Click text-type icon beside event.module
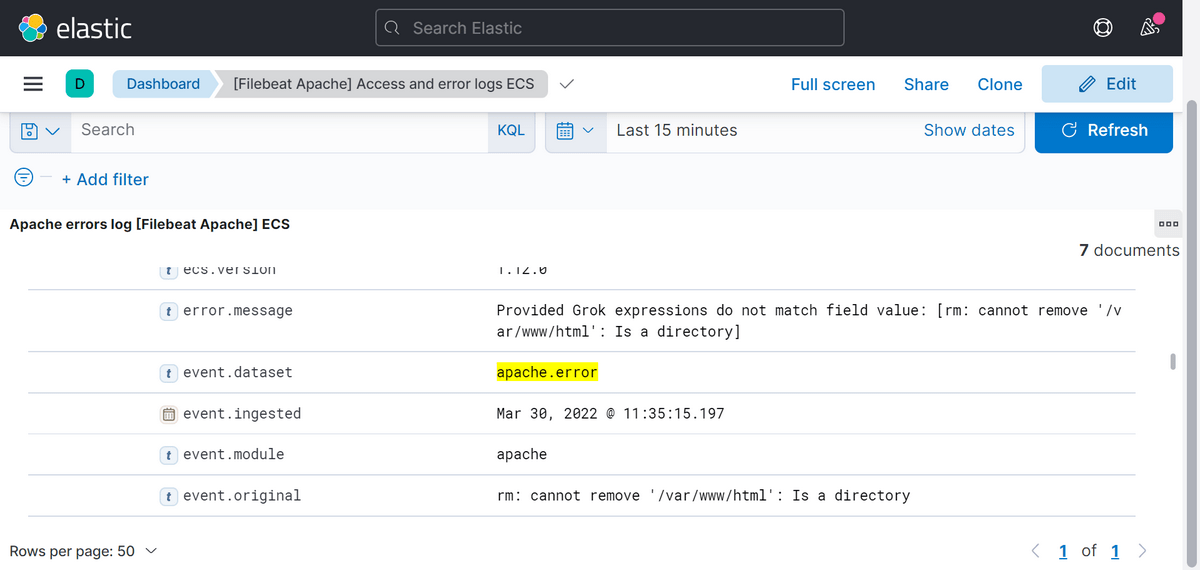This screenshot has width=1200, height=570. [170, 455]
